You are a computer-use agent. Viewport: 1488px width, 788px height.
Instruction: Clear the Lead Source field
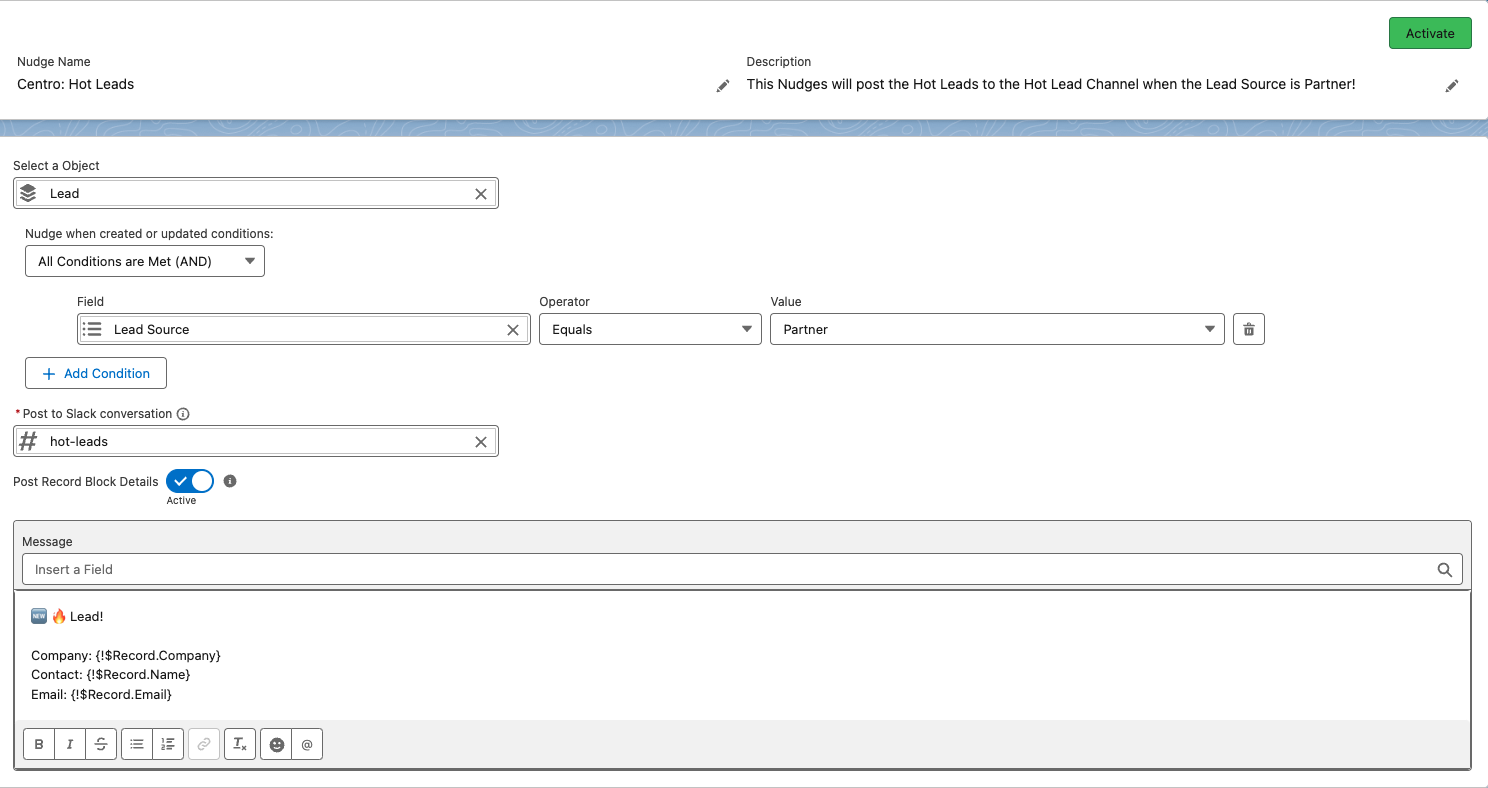513,330
